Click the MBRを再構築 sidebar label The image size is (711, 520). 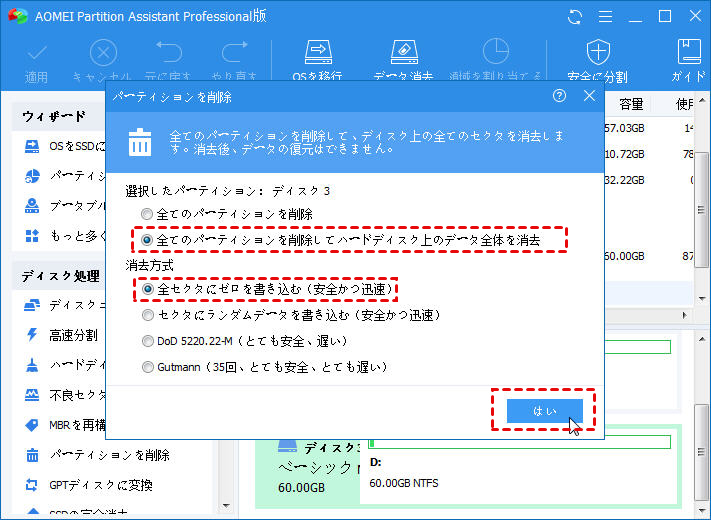point(77,425)
